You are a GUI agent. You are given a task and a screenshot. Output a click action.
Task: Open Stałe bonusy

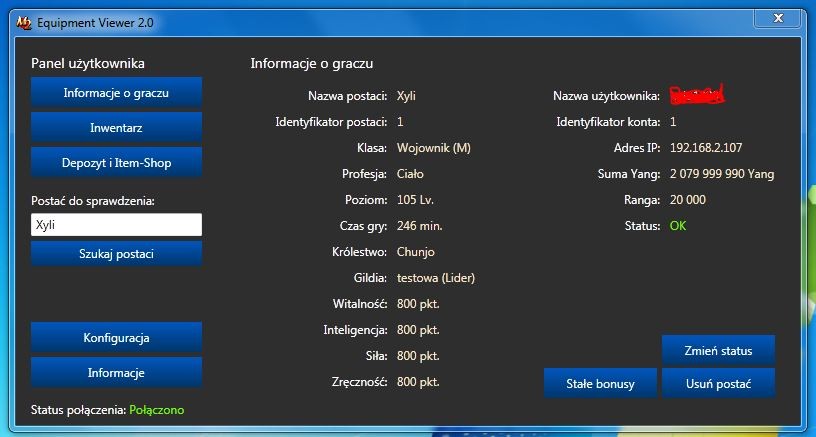tap(600, 384)
